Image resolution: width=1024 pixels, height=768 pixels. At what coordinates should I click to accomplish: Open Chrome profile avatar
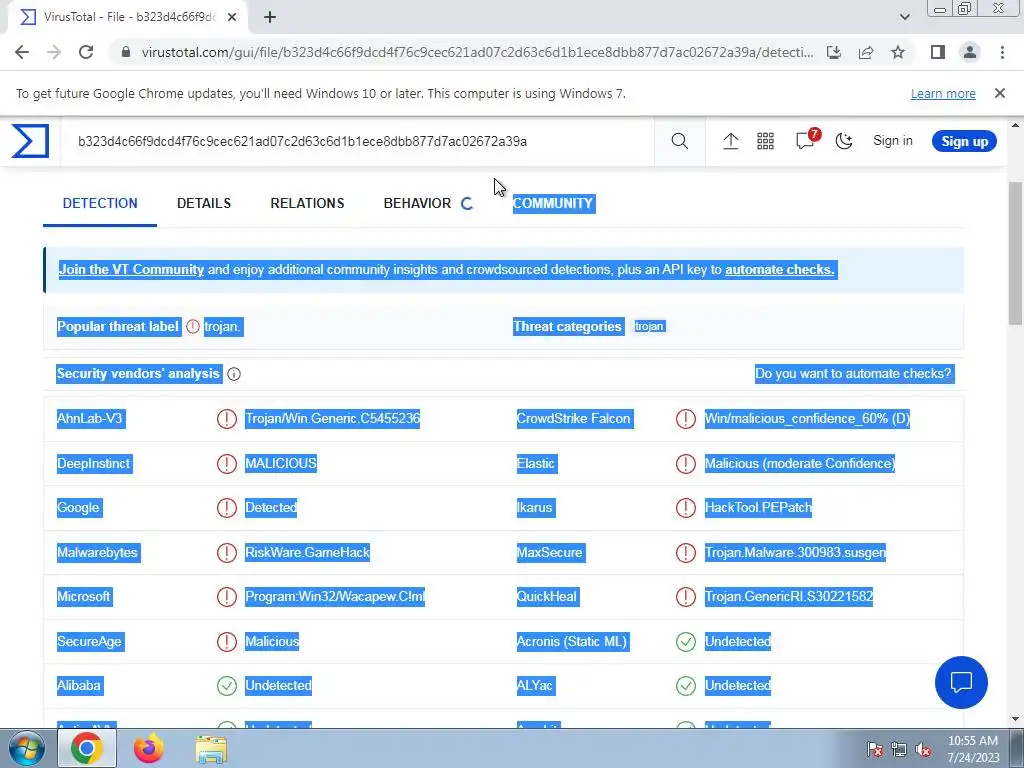click(970, 52)
